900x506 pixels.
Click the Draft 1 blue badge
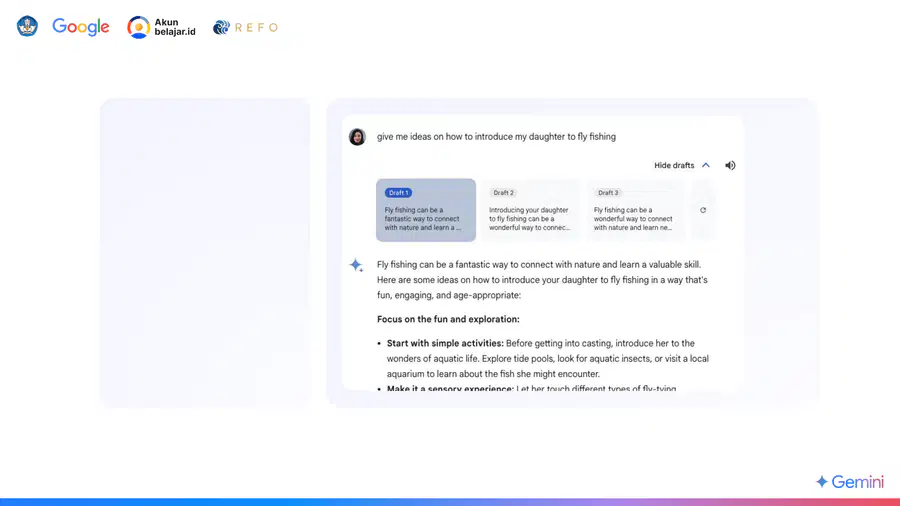coord(398,193)
